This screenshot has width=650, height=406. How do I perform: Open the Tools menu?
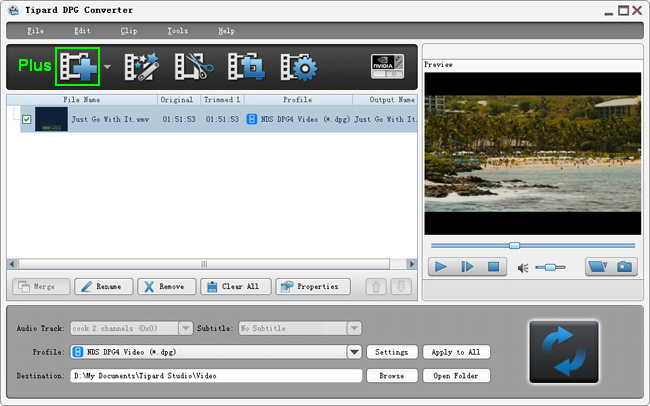[x=177, y=31]
